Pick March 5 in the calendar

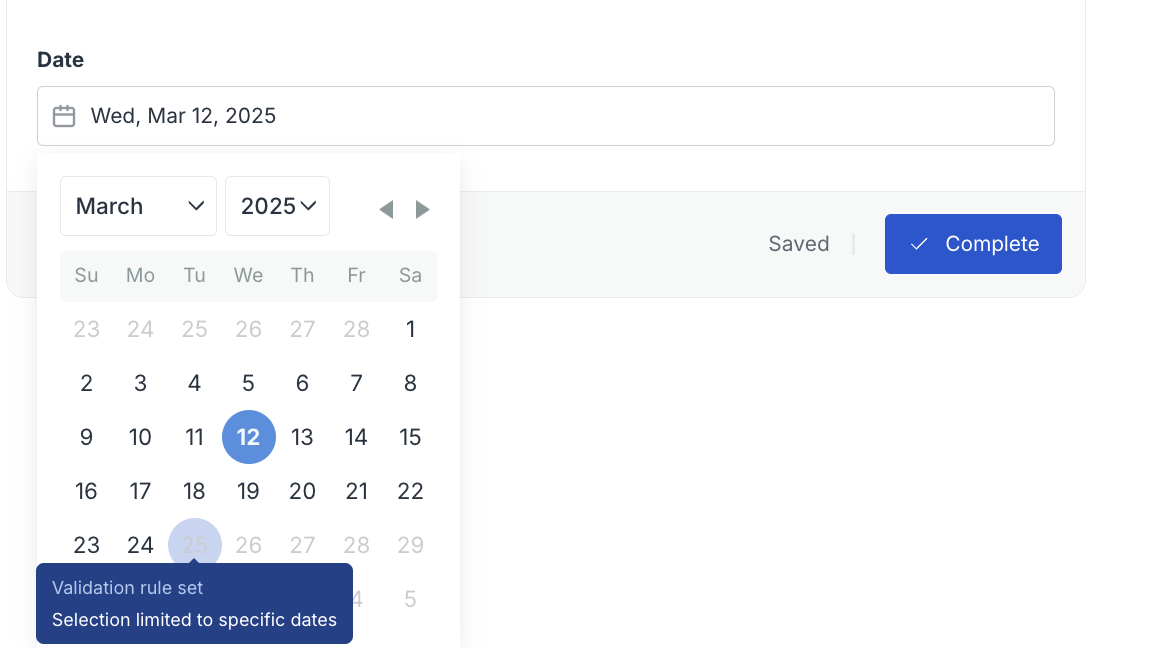tap(248, 383)
